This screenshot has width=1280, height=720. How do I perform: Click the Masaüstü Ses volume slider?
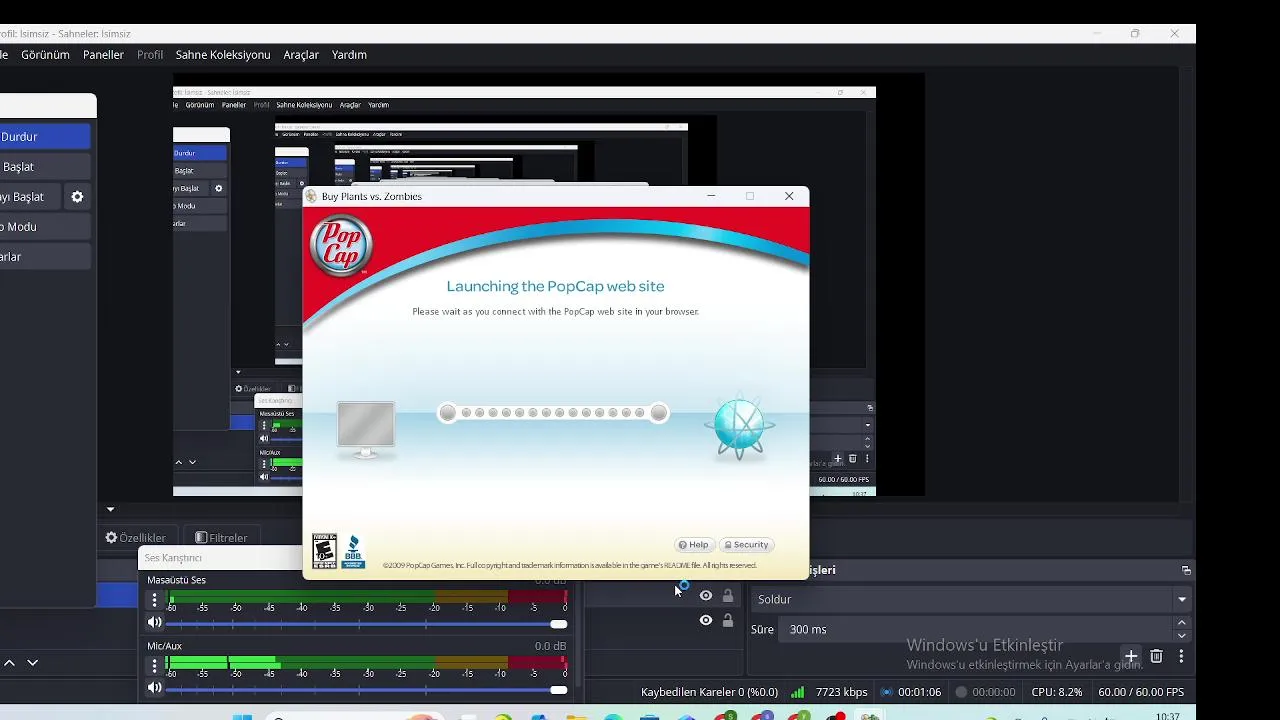click(x=367, y=624)
